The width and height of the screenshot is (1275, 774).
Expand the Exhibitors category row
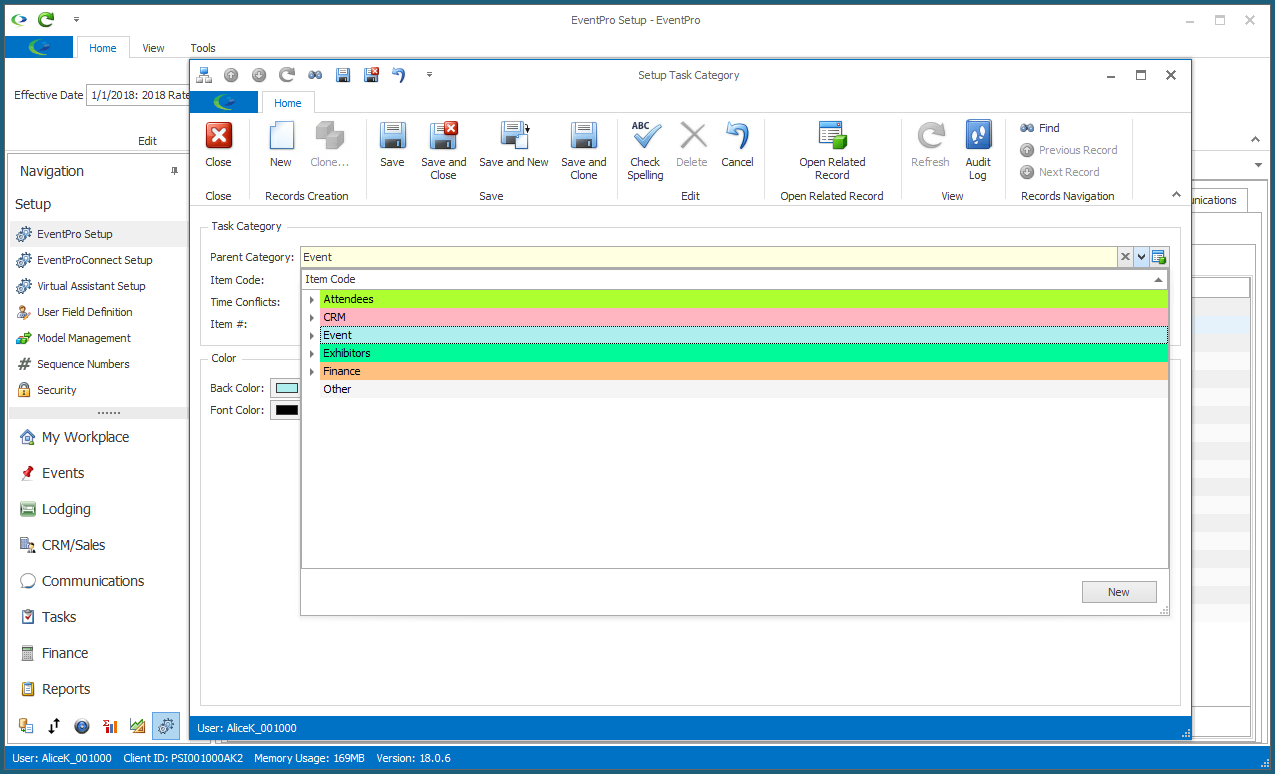(312, 353)
